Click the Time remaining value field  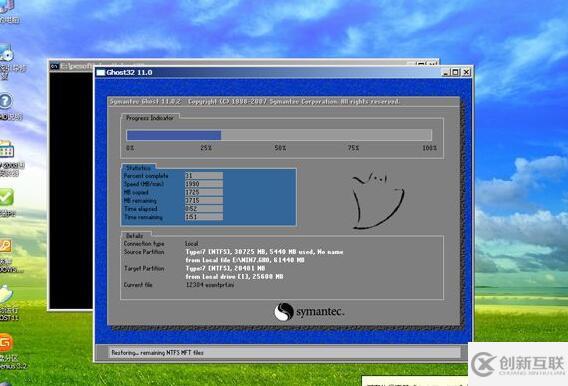pyautogui.click(x=204, y=217)
